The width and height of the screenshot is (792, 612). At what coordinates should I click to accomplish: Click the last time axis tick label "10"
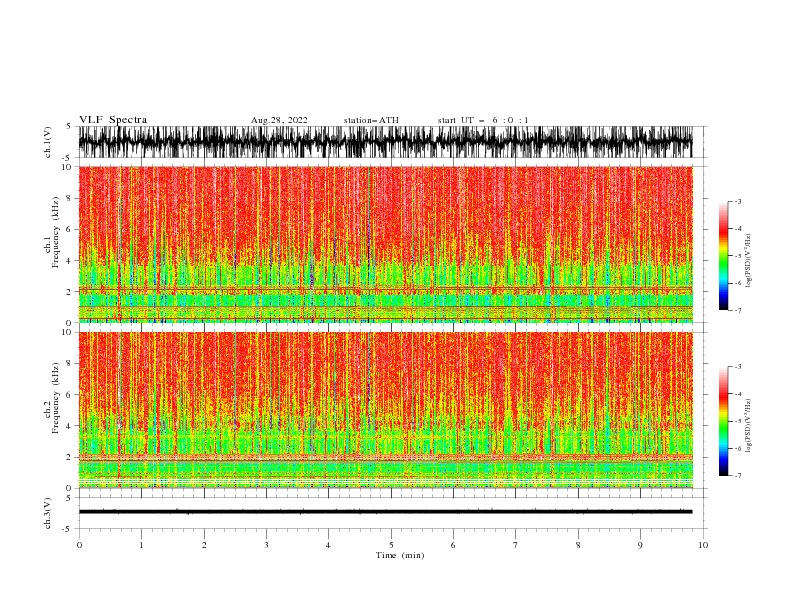pos(703,545)
